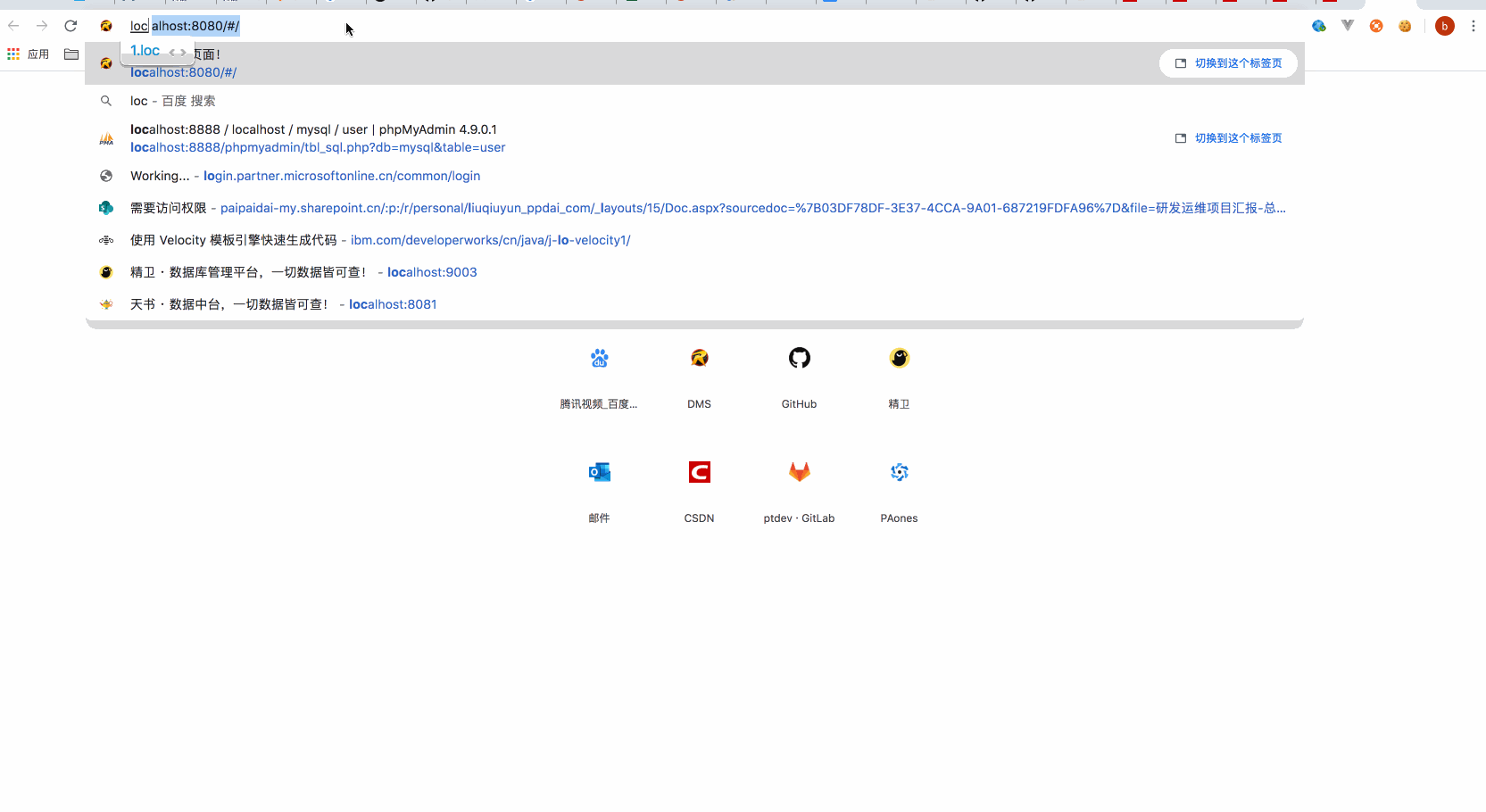Select the paipaidai sharepoint suggestion

pos(694,208)
